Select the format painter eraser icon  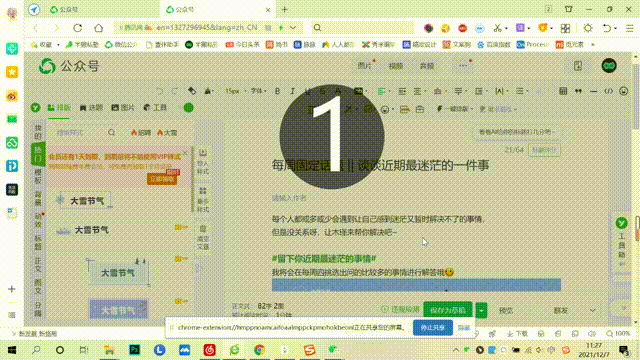(x=192, y=91)
